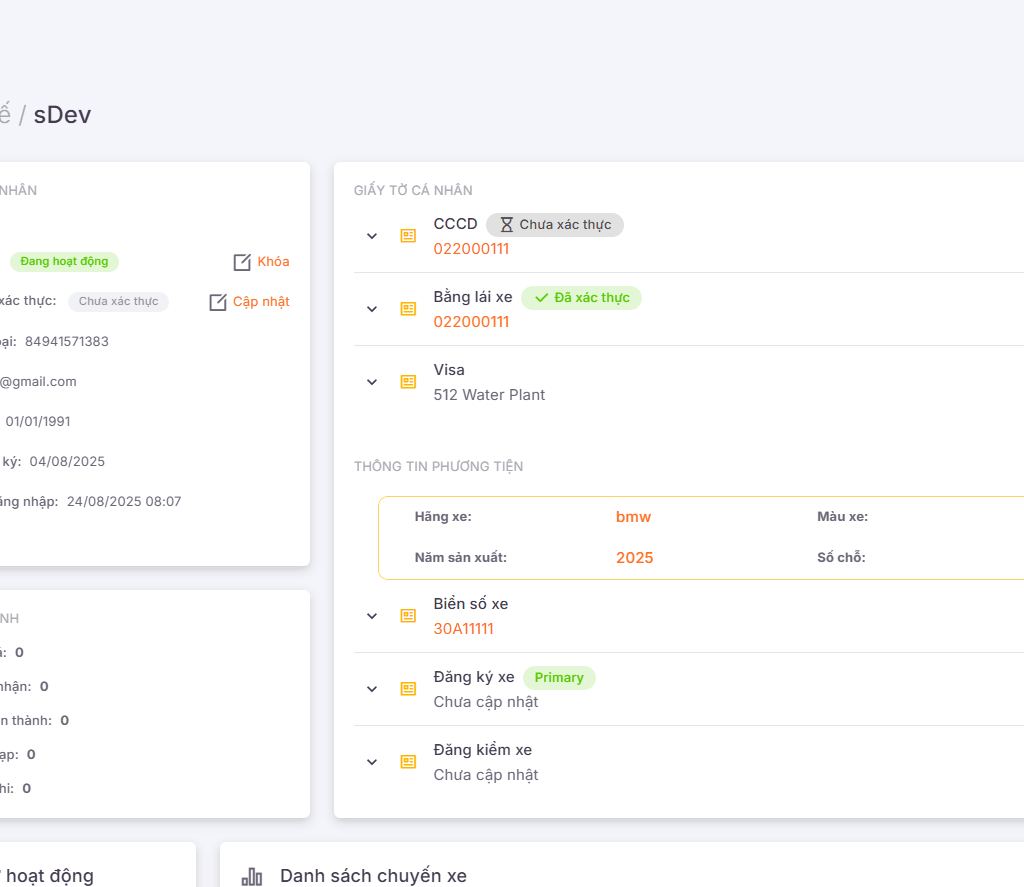Screen dimensions: 1024x887
Task: Click the Đăng ký xe document icon
Action: [x=408, y=689]
